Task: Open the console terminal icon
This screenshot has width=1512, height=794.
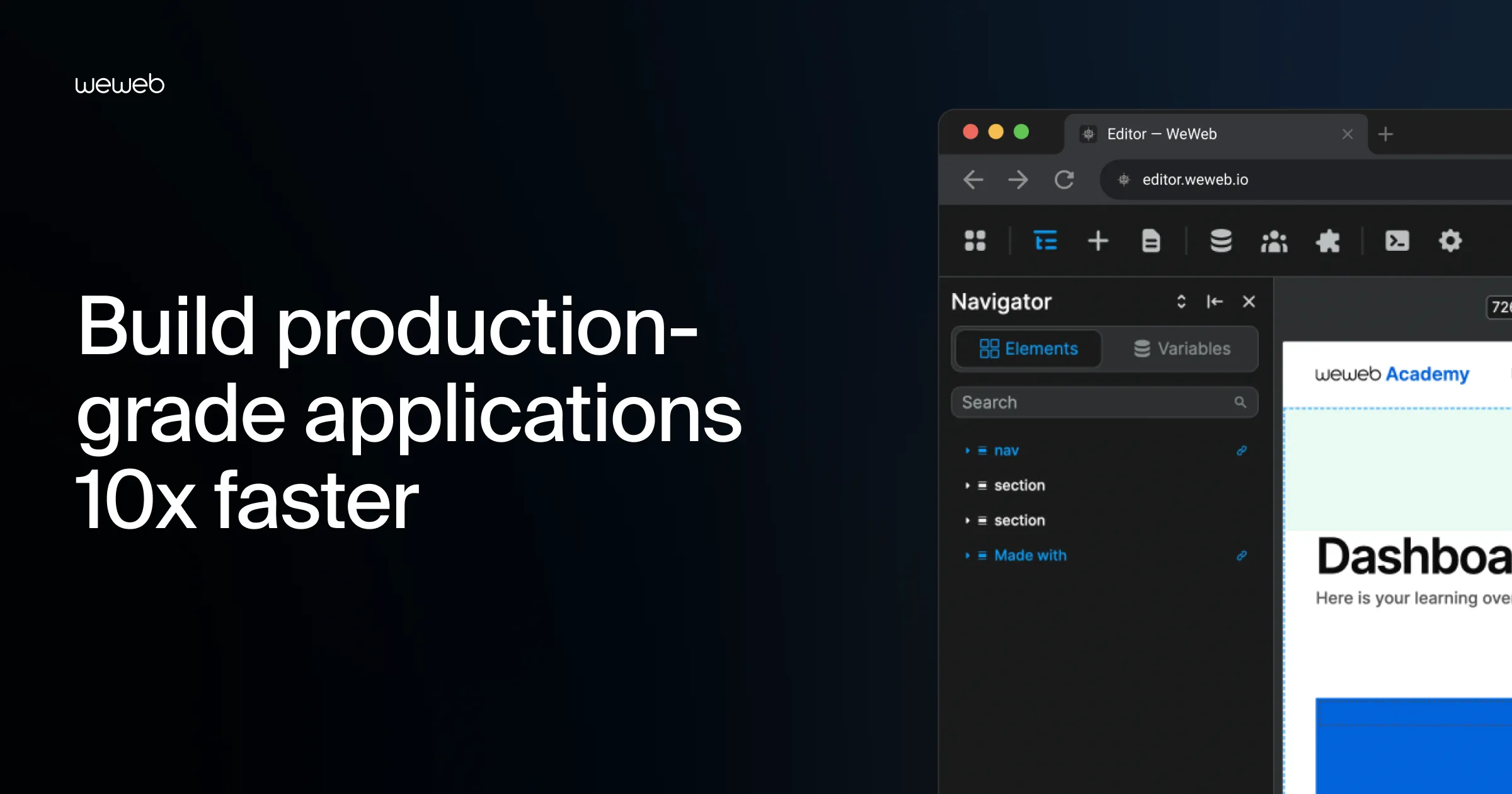Action: pos(1397,241)
